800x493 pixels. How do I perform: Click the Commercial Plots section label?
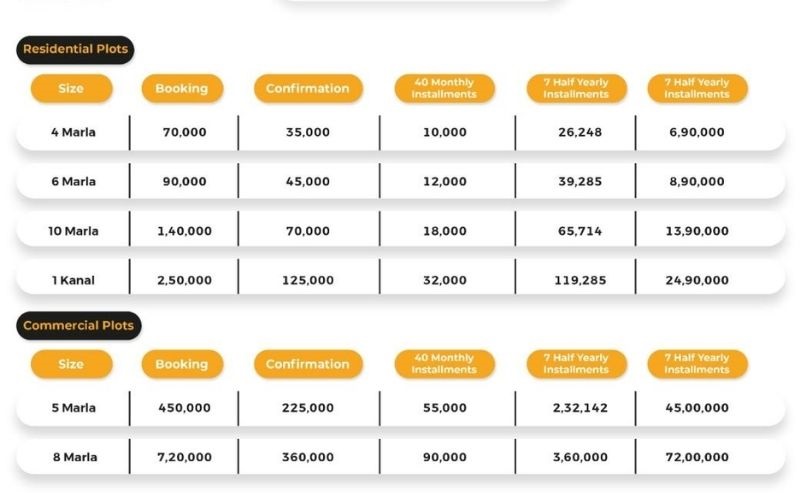78,325
